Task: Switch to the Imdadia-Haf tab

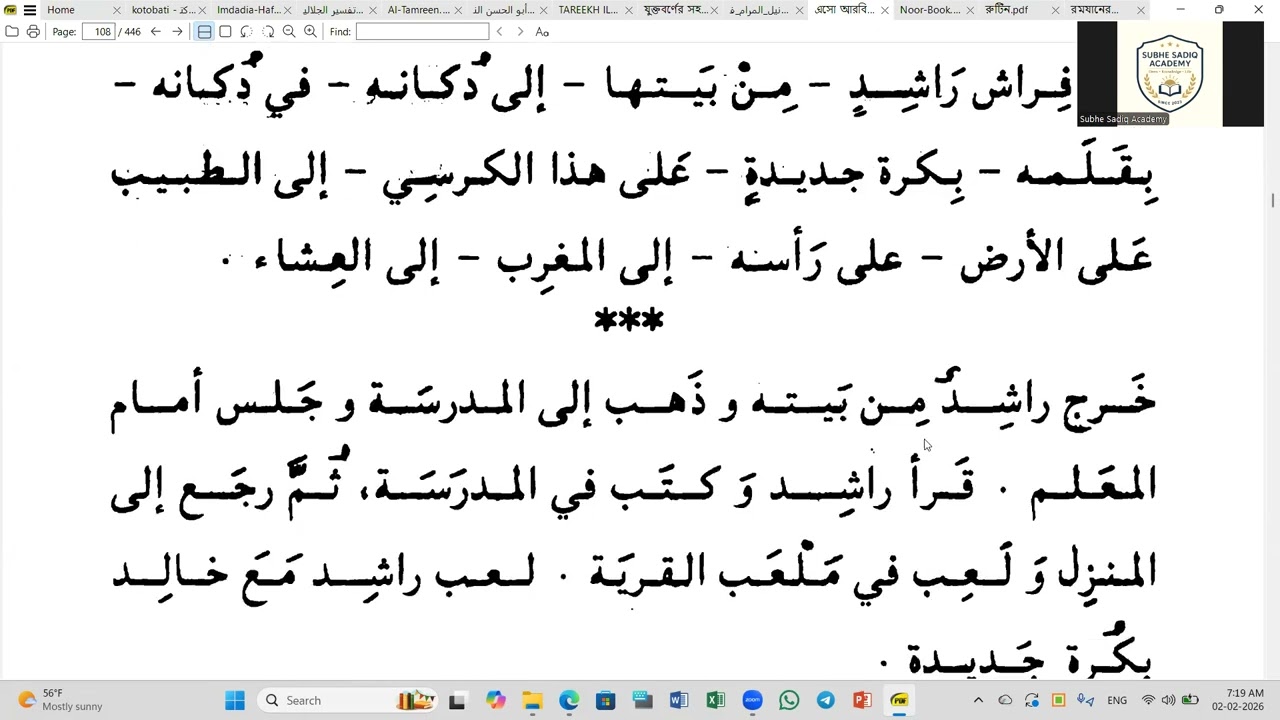Action: coord(247,10)
